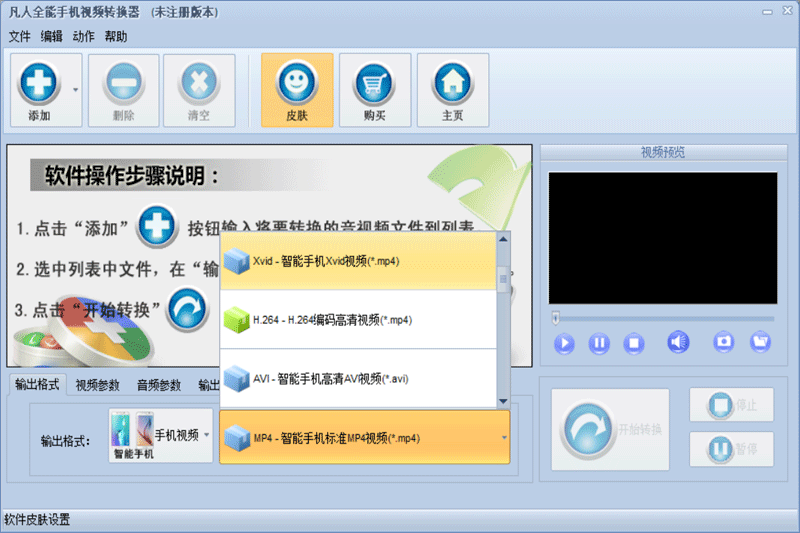Click the 删除 (Delete) toolbar button

123,90
